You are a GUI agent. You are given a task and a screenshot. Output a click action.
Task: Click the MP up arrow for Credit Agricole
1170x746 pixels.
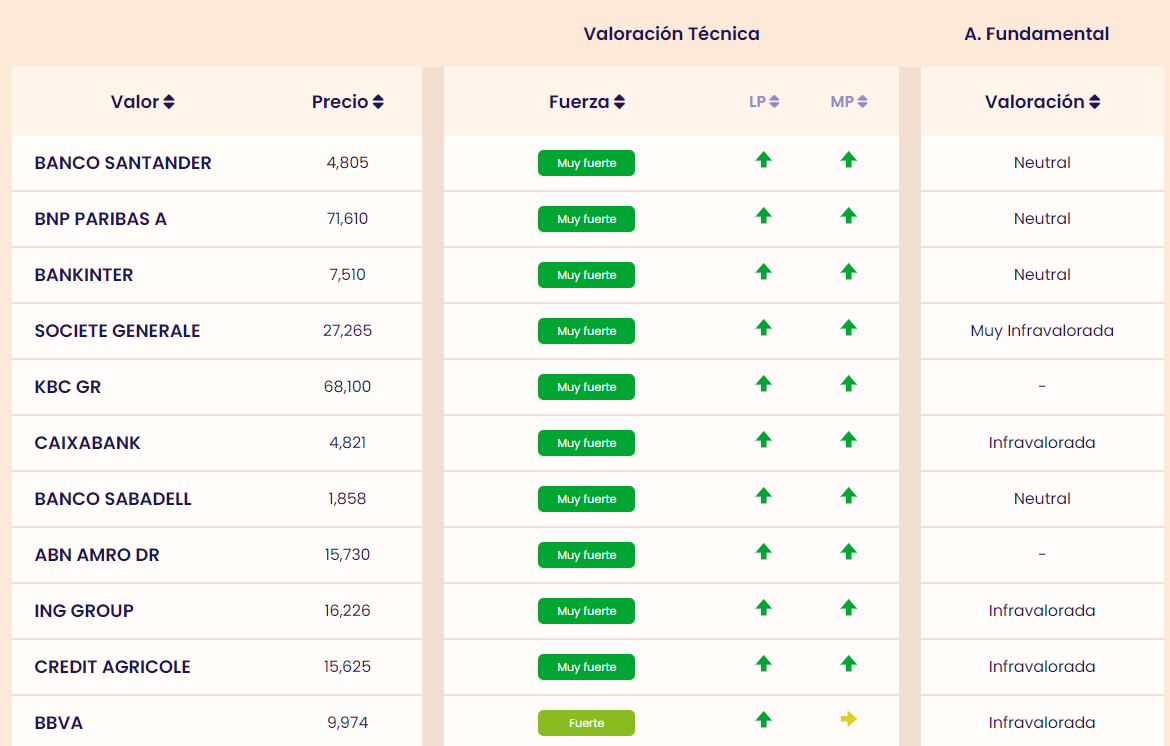849,663
